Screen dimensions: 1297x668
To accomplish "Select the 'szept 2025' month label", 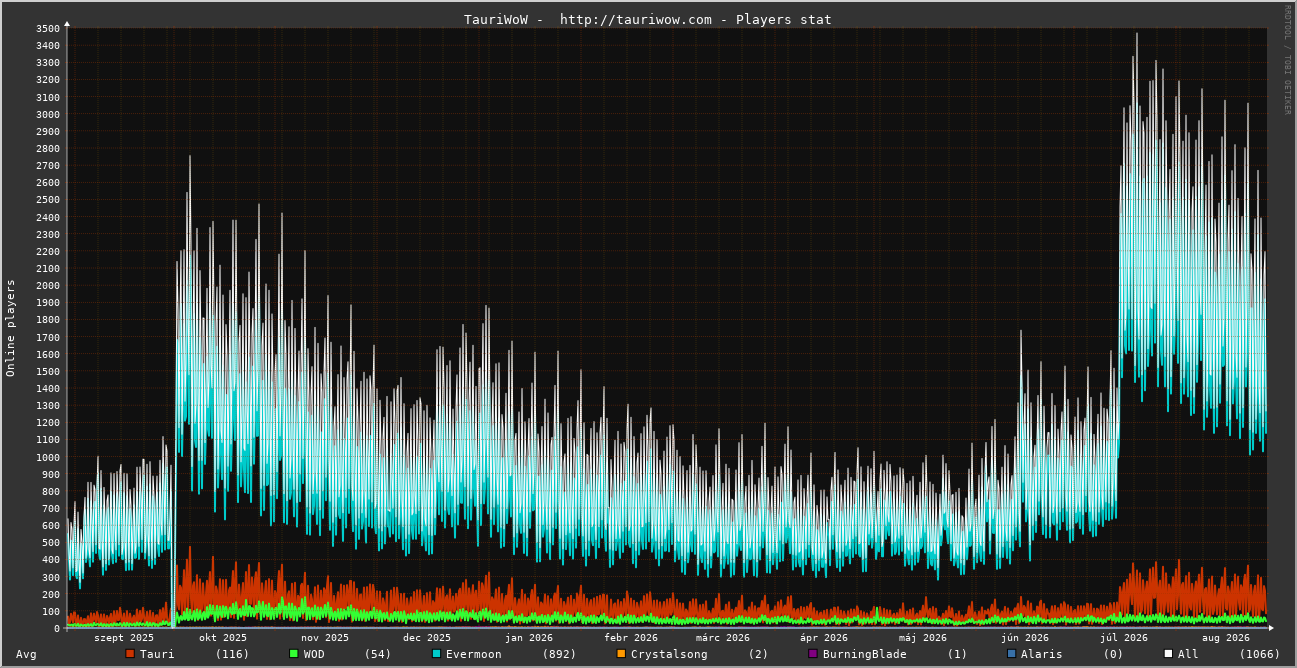I will coord(124,637).
